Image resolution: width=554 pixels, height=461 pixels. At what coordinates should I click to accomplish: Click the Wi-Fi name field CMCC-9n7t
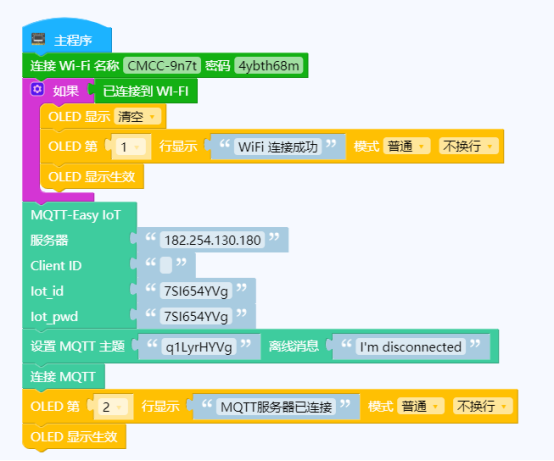tap(162, 66)
